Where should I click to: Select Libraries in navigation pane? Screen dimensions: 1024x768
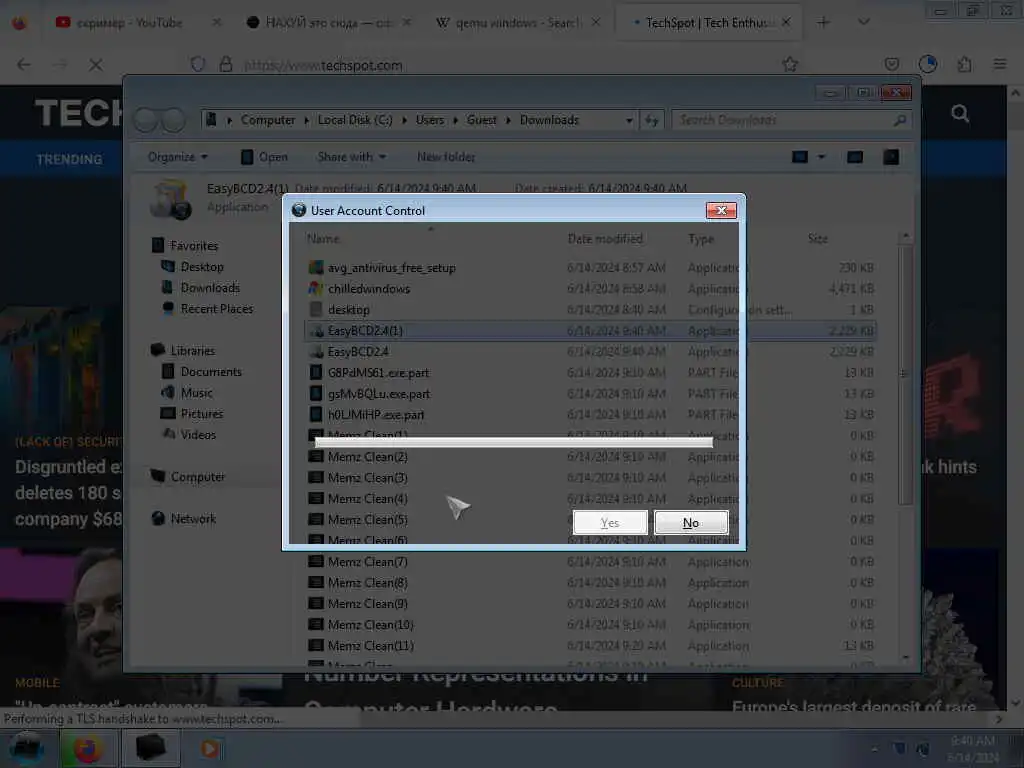[193, 351]
